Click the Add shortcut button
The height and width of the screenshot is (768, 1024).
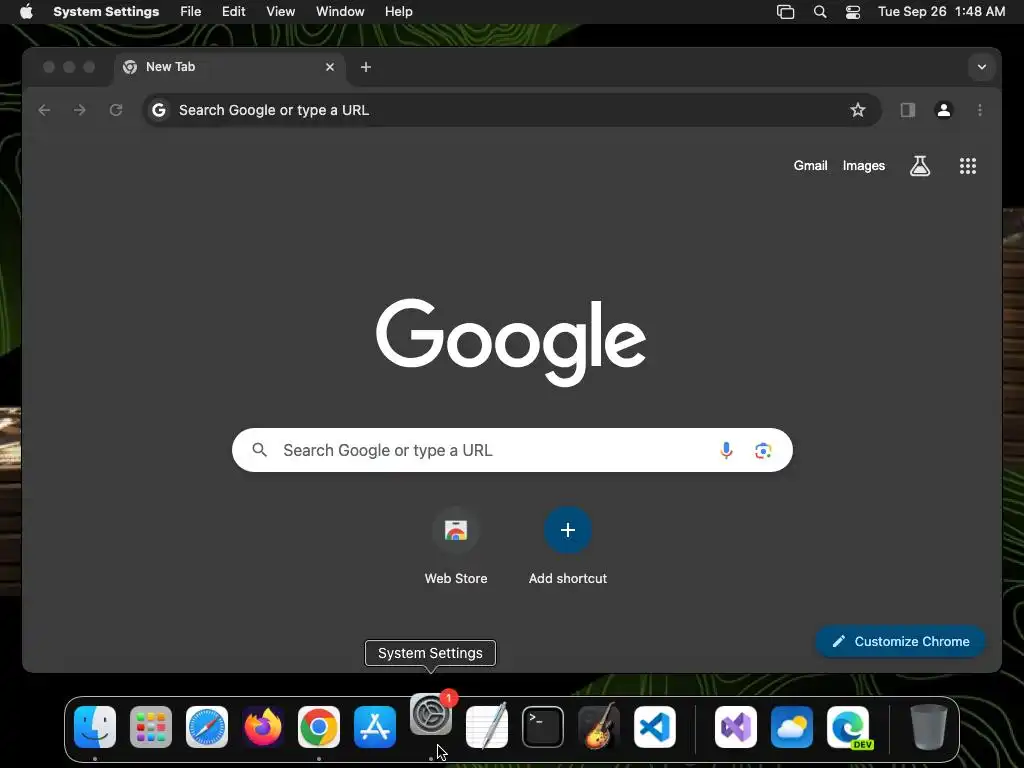click(568, 546)
